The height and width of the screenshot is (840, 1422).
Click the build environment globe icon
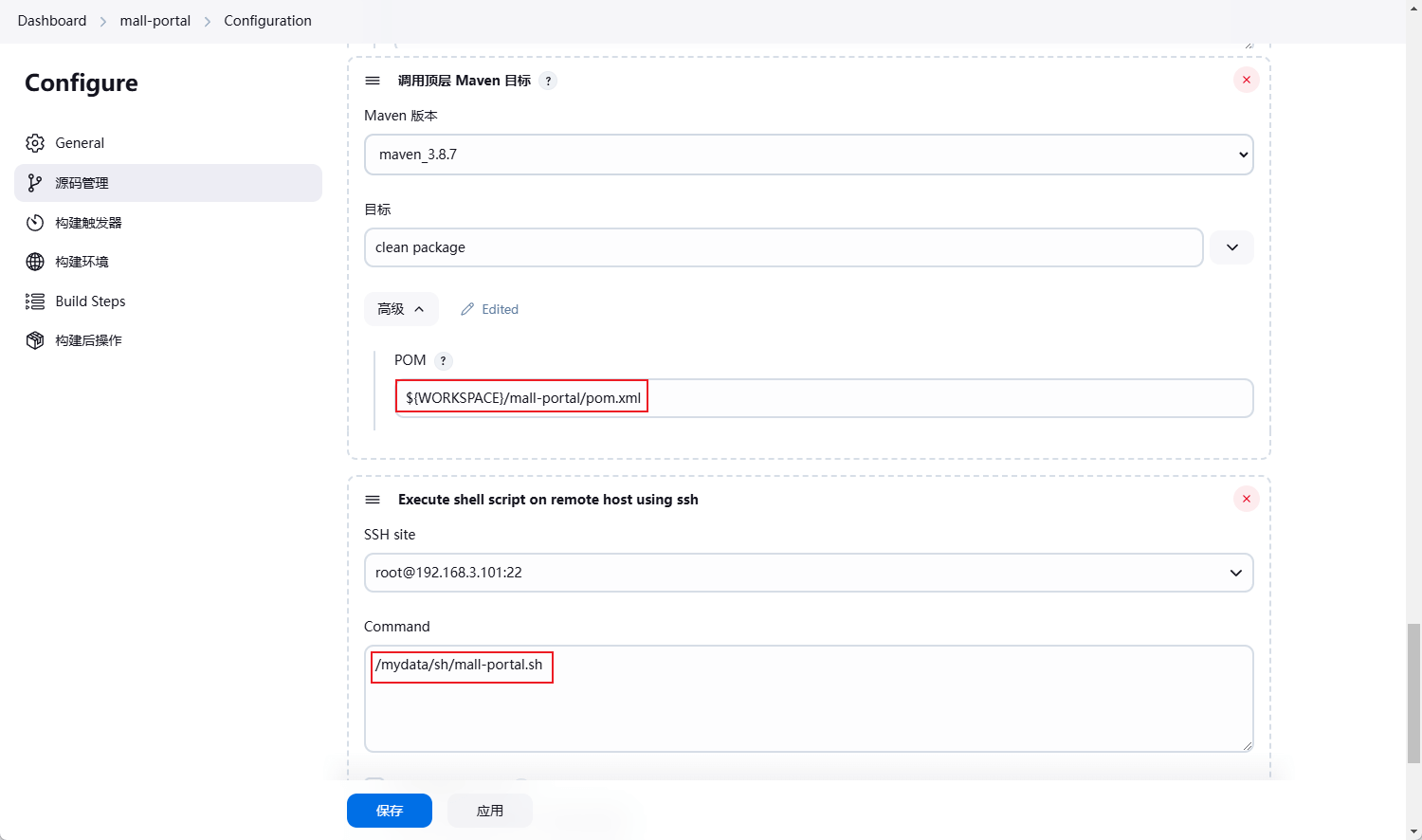click(35, 262)
